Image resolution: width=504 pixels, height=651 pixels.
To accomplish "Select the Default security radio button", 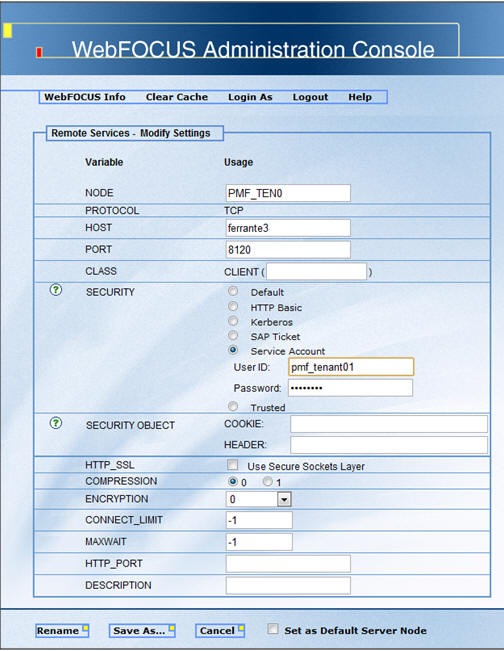I will 233,291.
